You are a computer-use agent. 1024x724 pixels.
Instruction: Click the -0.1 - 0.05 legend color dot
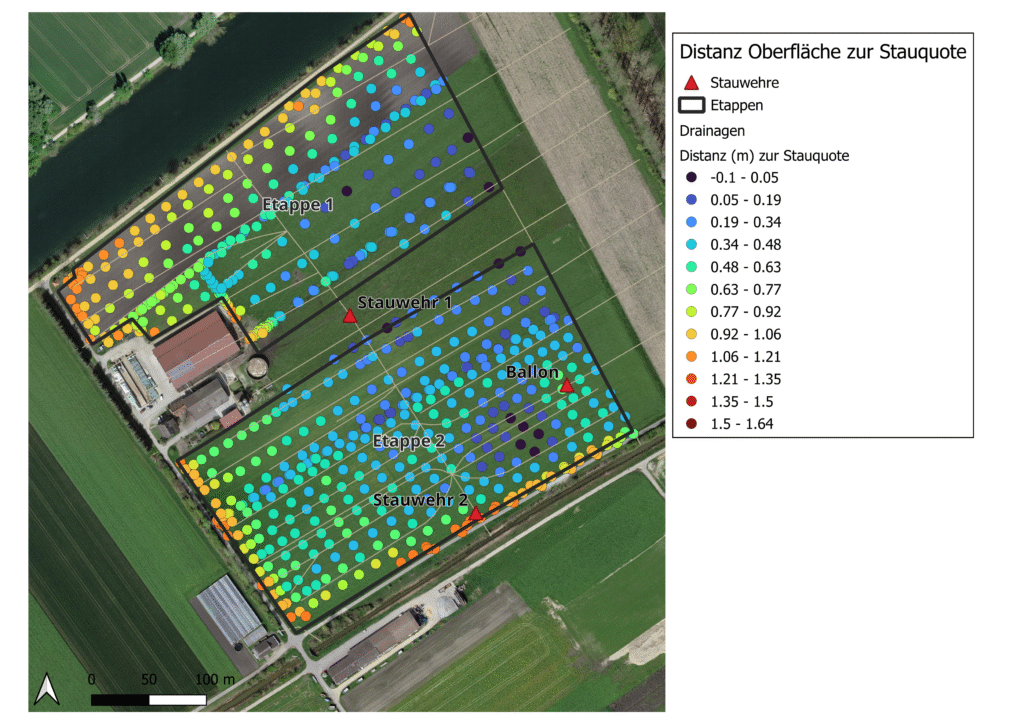pyautogui.click(x=691, y=178)
